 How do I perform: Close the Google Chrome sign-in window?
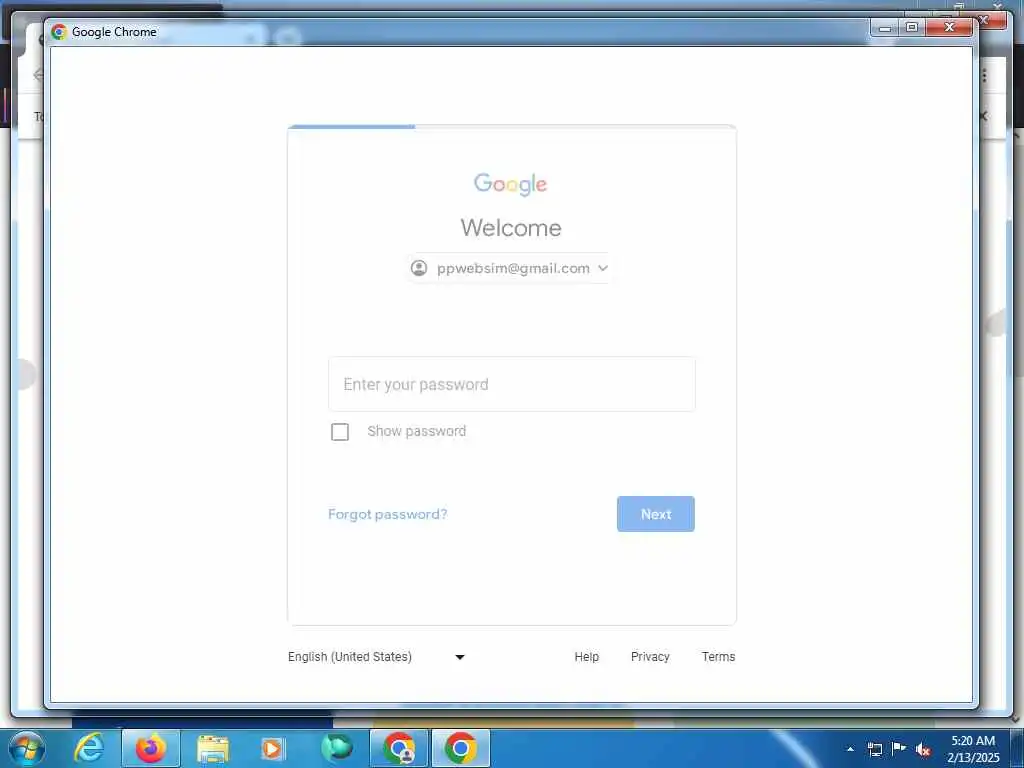(x=950, y=27)
